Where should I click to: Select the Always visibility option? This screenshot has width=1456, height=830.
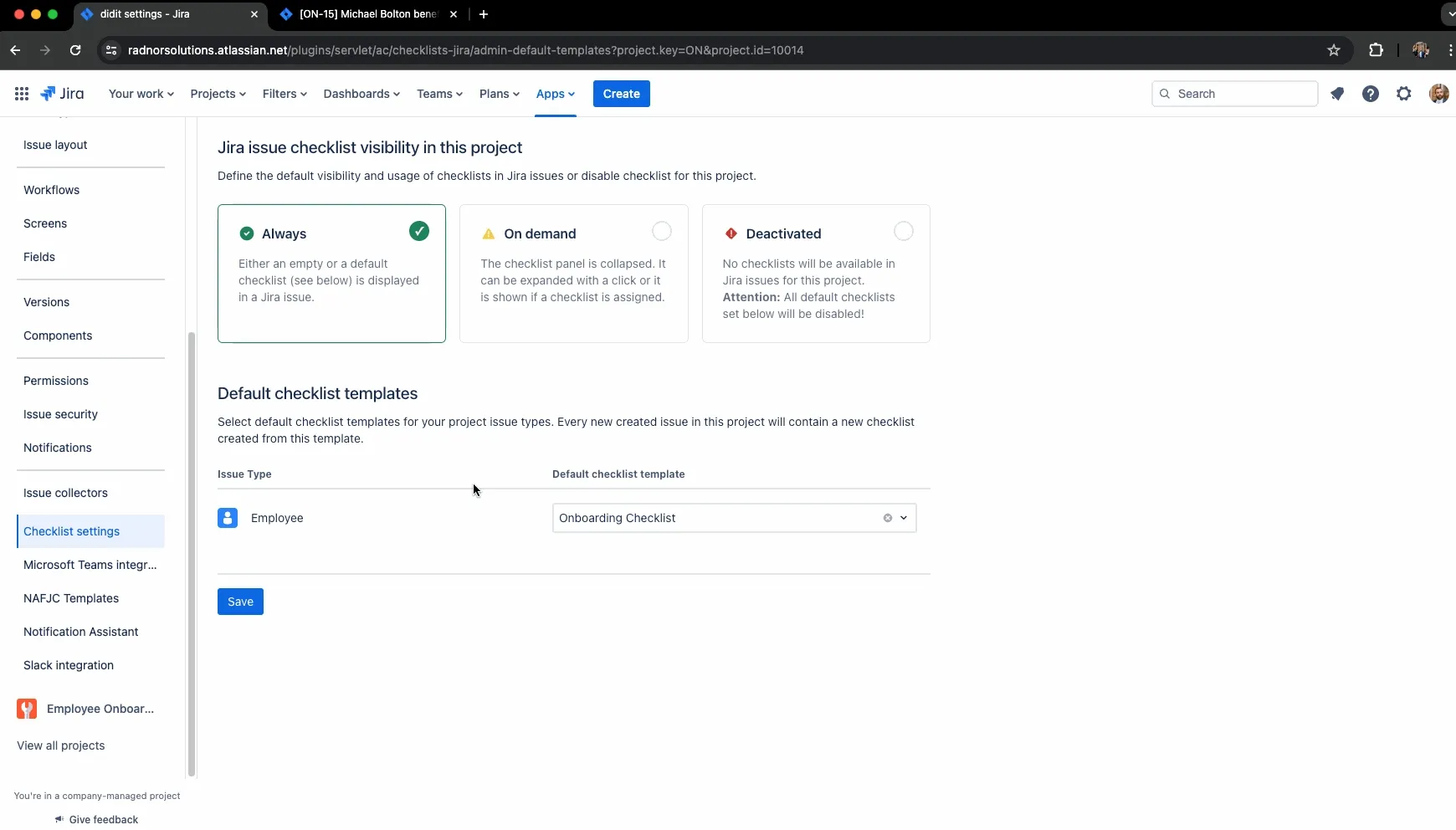(x=331, y=273)
